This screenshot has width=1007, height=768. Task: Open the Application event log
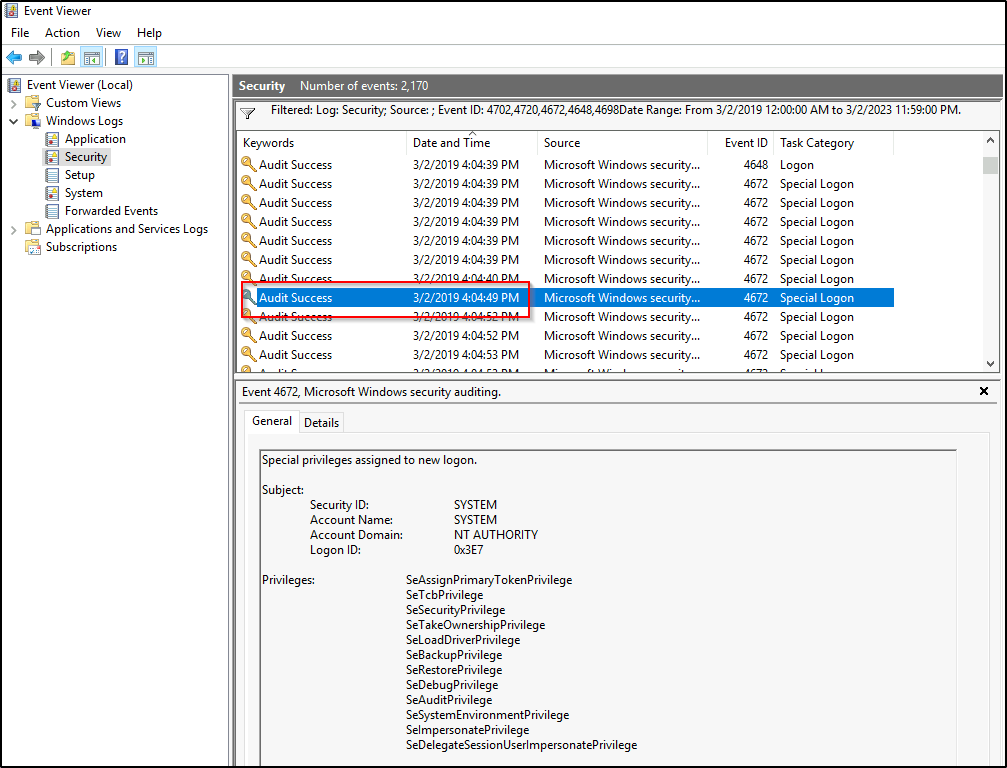(x=97, y=138)
